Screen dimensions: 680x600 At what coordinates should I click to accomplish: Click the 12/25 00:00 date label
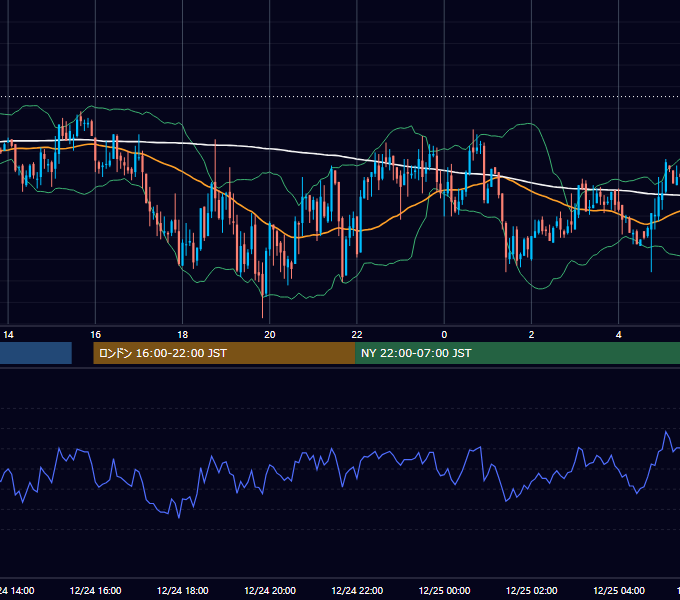point(444,590)
